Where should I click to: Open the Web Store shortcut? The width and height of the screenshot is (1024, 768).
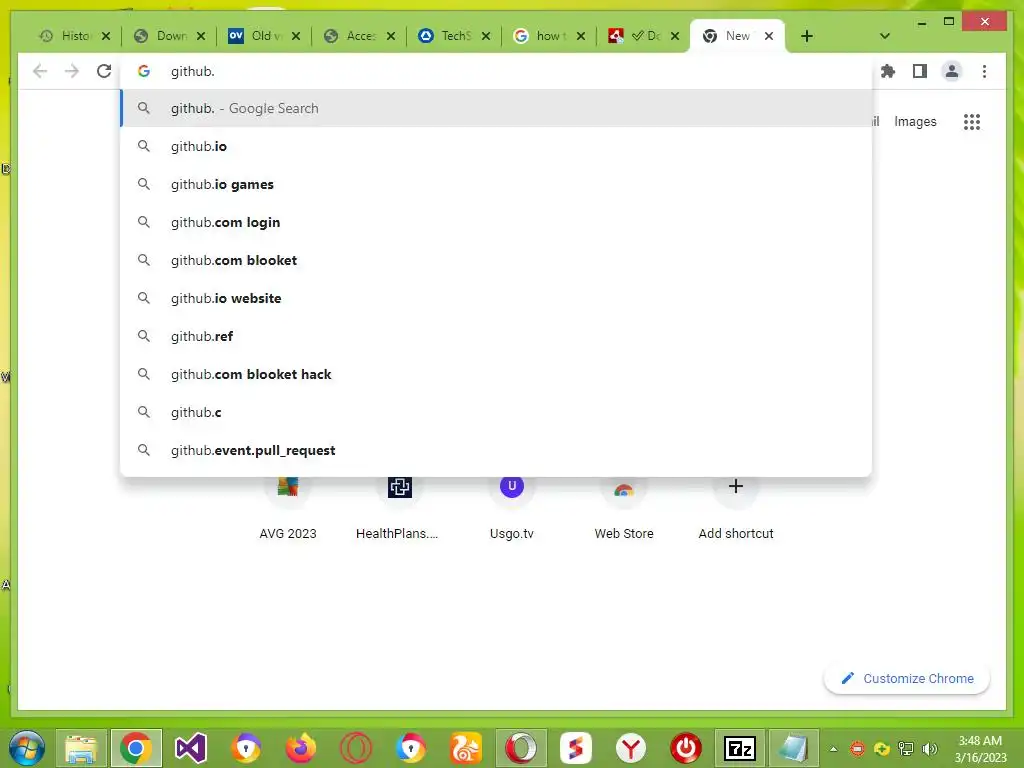coord(624,508)
